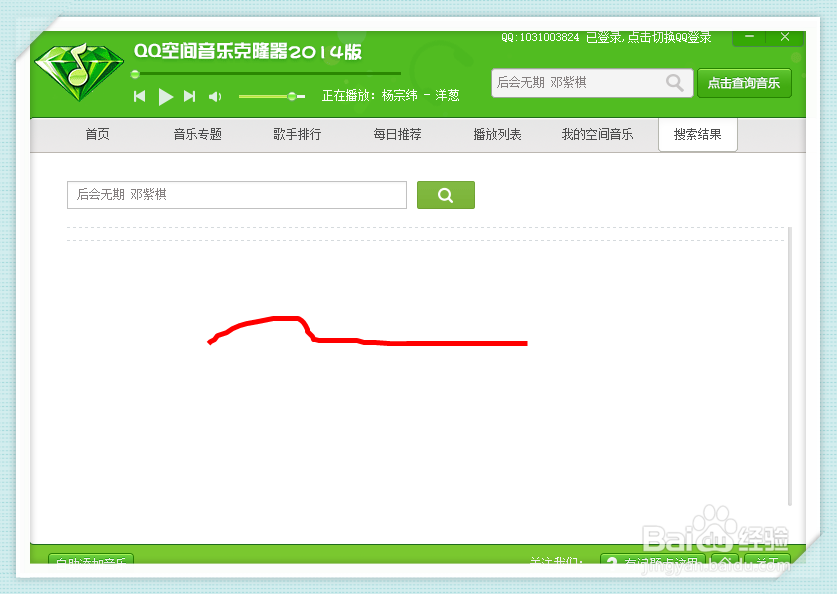Play the current song
This screenshot has height=594, width=837.
click(165, 97)
